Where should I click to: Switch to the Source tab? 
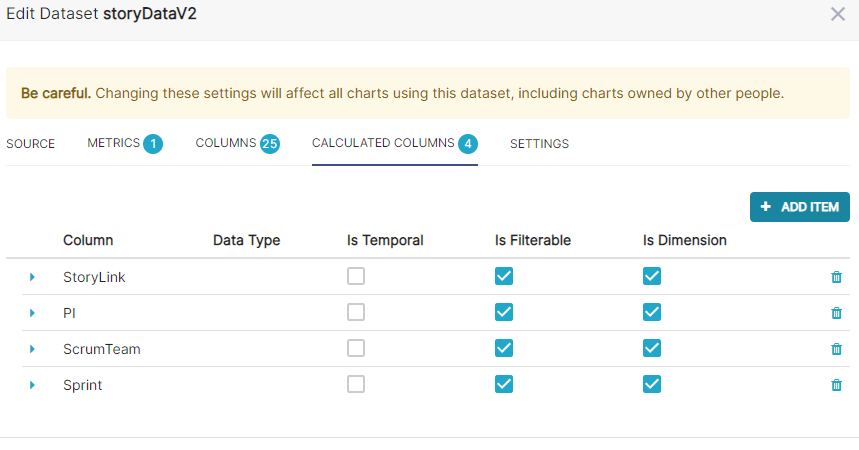tap(31, 144)
